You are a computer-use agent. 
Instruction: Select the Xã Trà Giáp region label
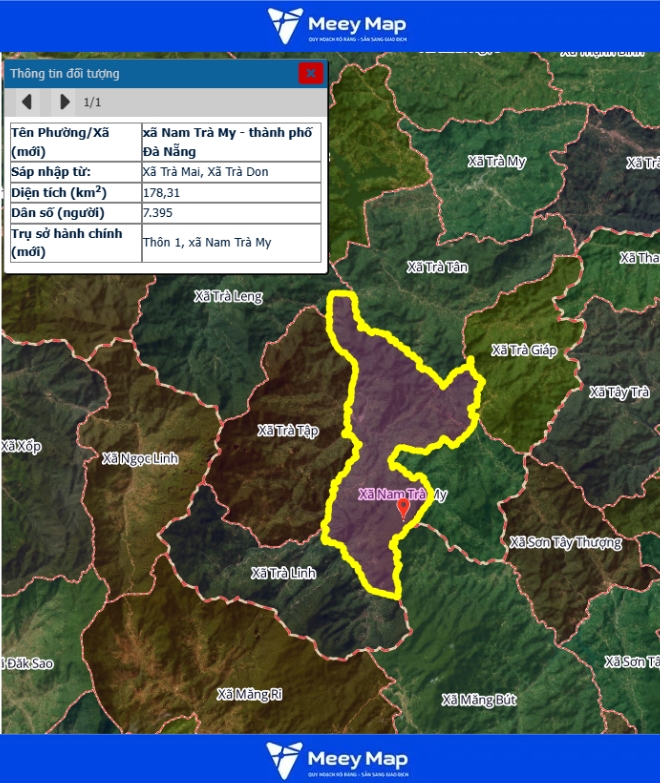[x=523, y=350]
